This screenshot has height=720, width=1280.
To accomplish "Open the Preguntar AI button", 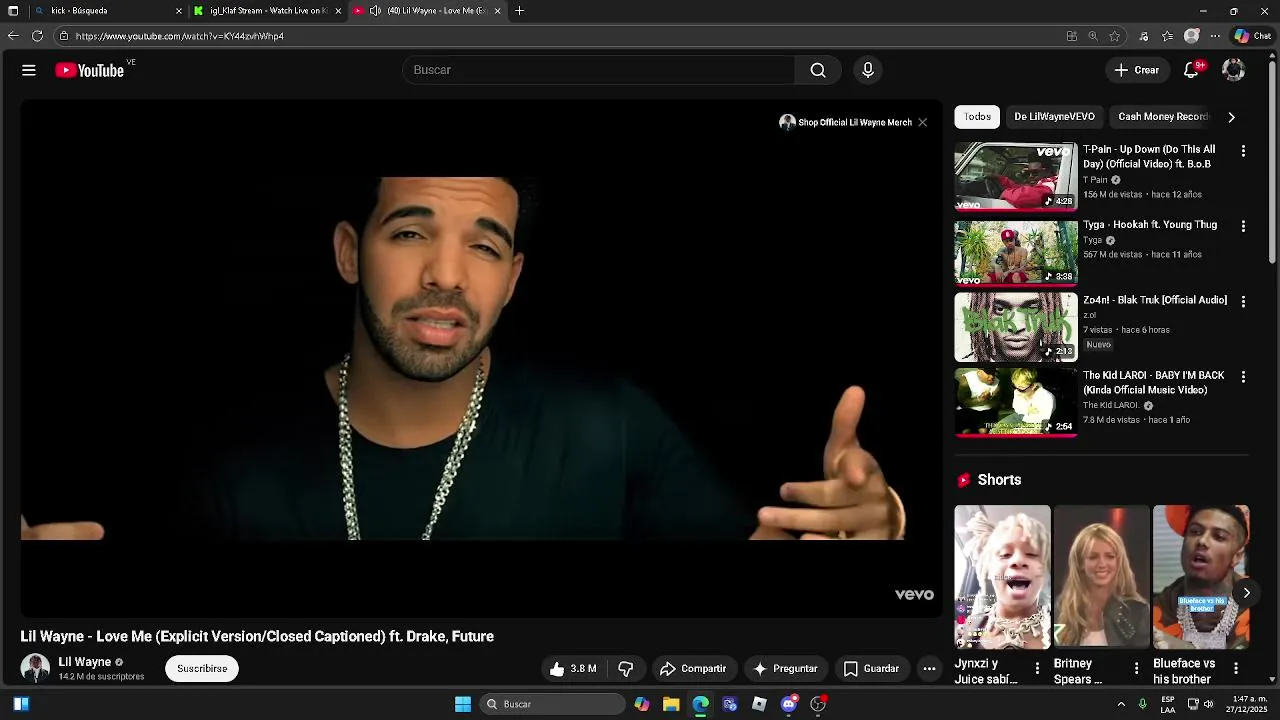I will pyautogui.click(x=786, y=669).
